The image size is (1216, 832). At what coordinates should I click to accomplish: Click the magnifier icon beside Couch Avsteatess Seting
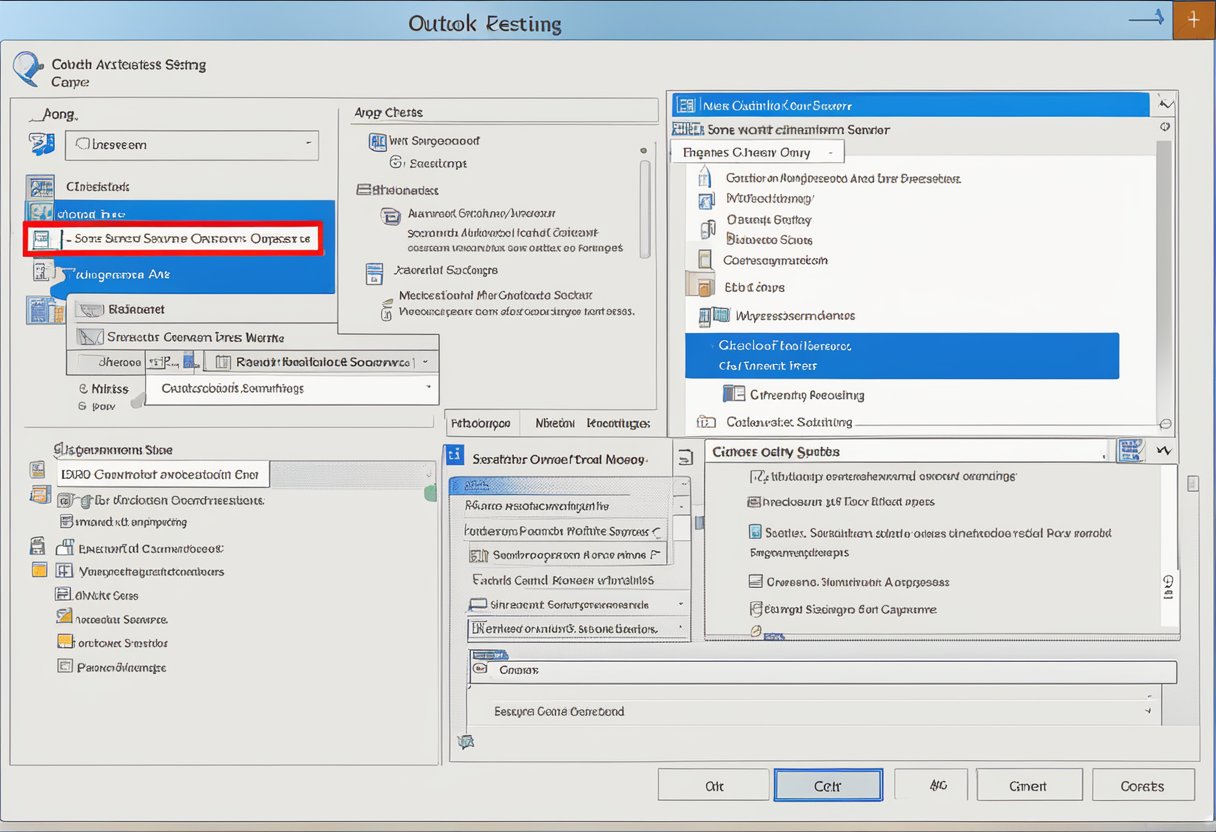(x=27, y=68)
